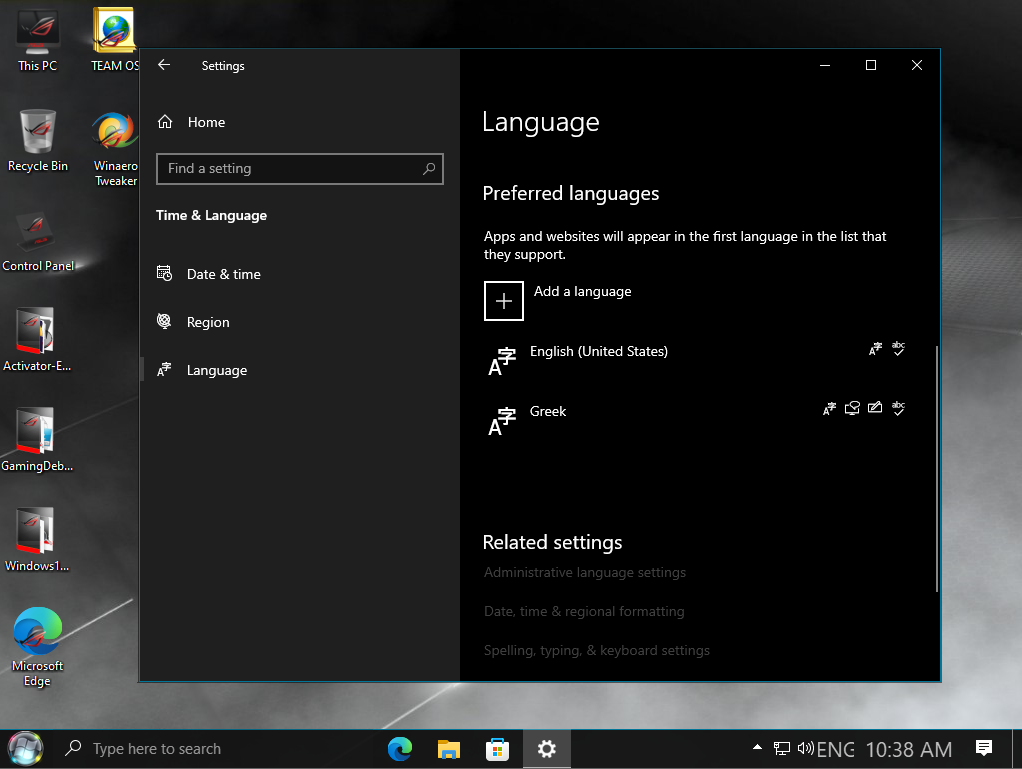Open the clock showing 10:38 AM
The height and width of the screenshot is (769, 1022).
coord(909,749)
